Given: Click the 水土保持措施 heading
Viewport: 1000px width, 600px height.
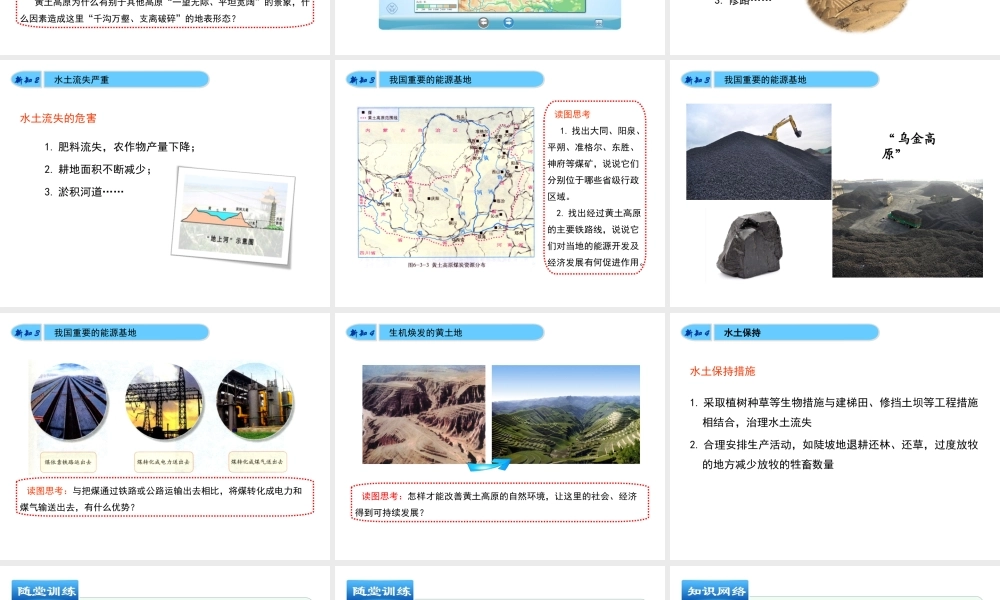Looking at the screenshot, I should (722, 371).
